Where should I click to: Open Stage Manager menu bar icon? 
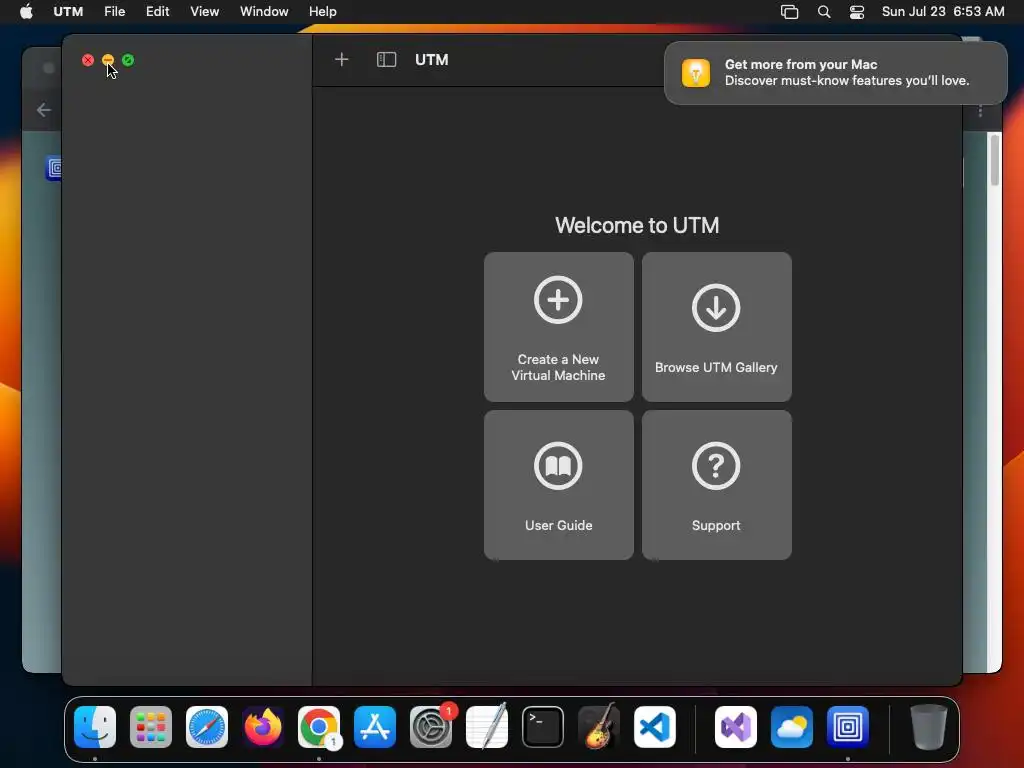pos(790,12)
